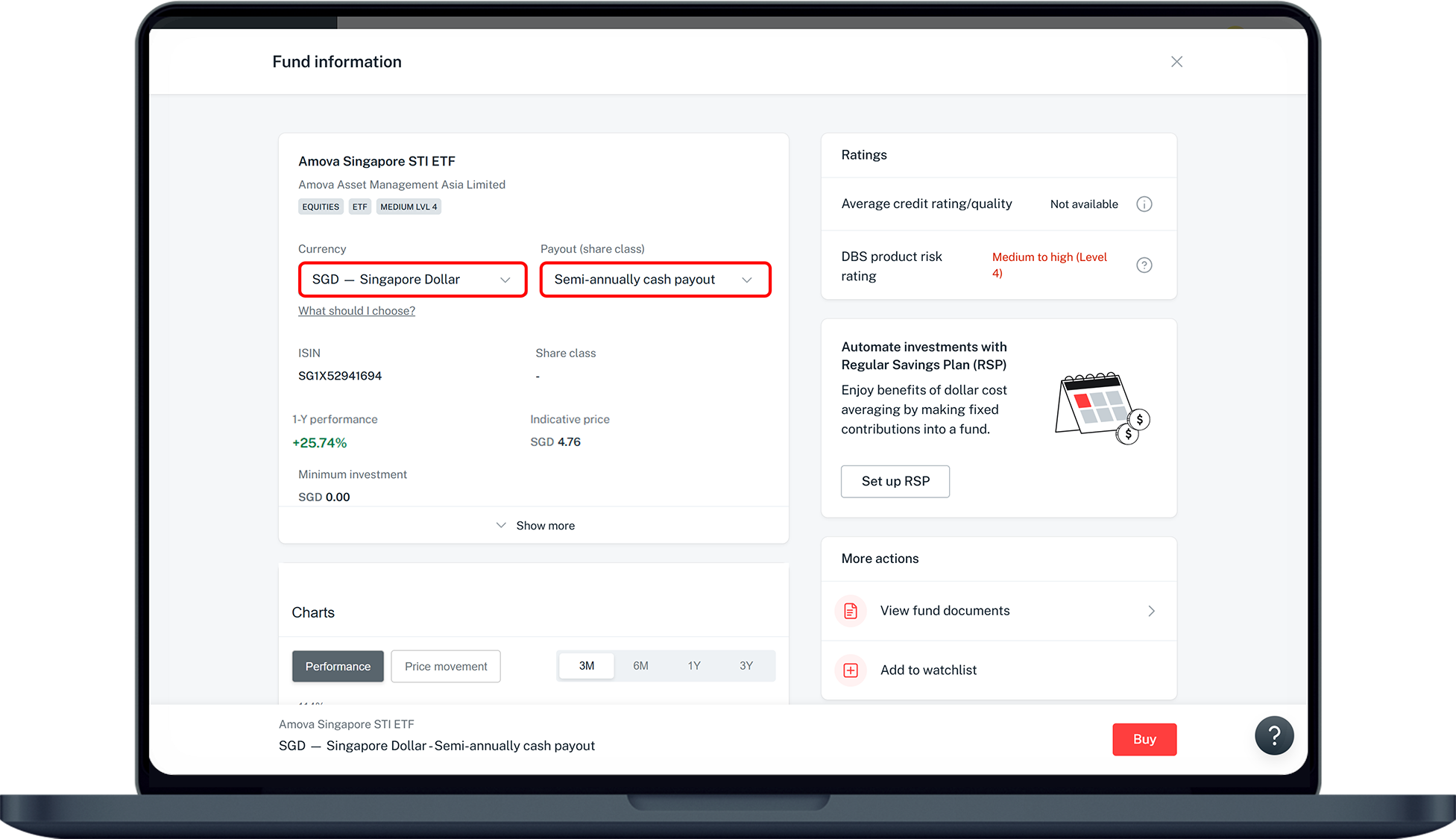1456x839 pixels.
Task: Open the Payout share class dropdown
Action: [655, 280]
